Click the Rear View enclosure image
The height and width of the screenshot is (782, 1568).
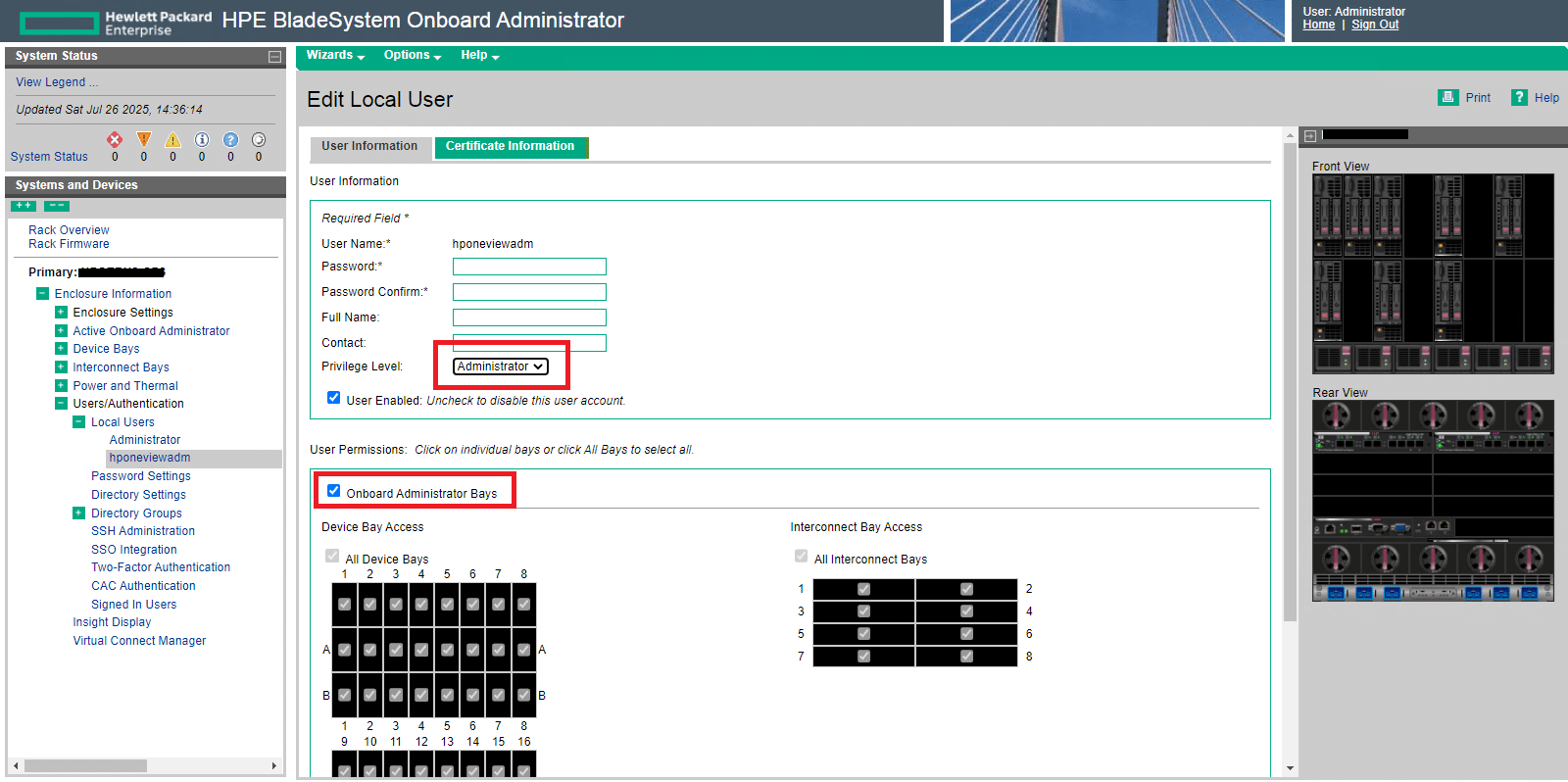1433,501
